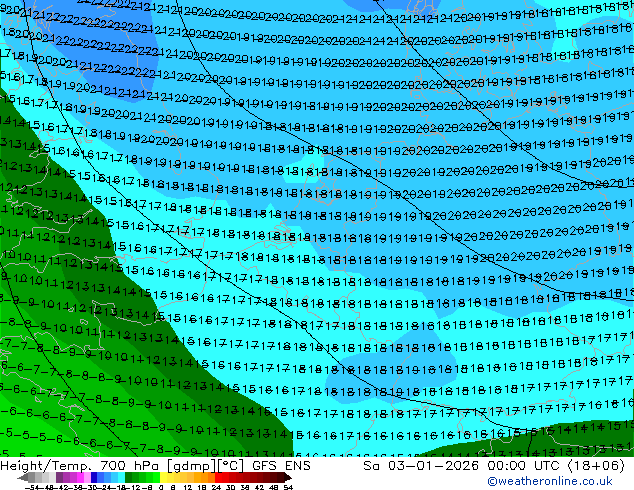Click the 'Sa 03-01-2026' date text
634x490 pixels.
[x=421, y=466]
